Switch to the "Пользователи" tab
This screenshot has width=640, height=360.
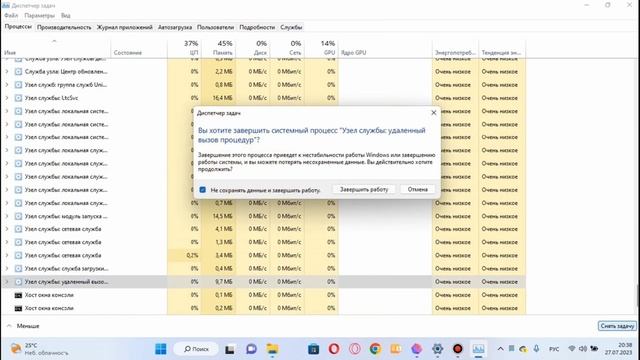216,27
